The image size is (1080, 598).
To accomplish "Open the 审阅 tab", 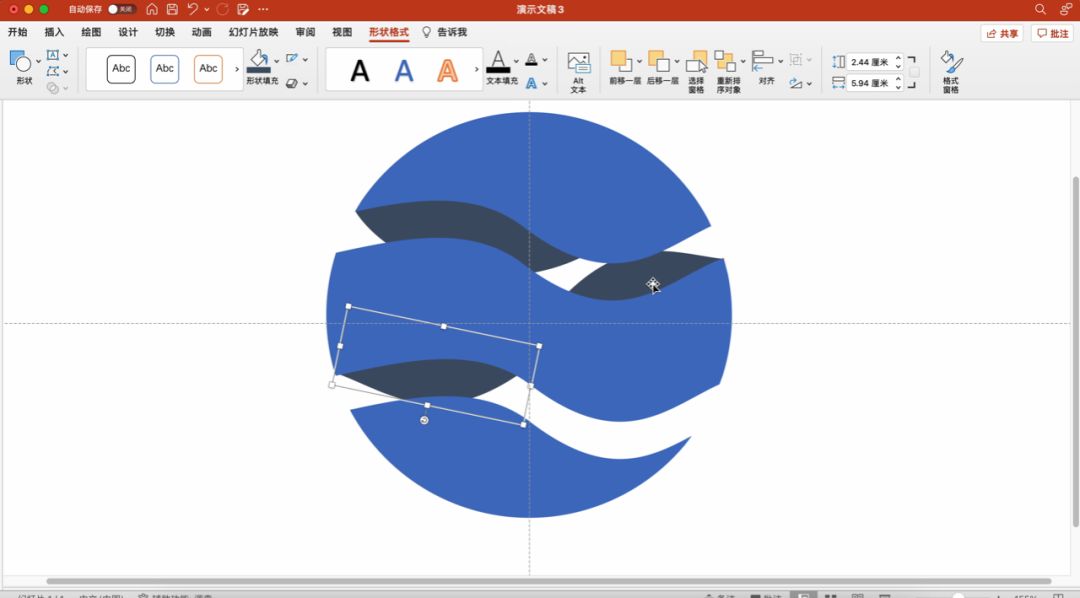I will [305, 32].
